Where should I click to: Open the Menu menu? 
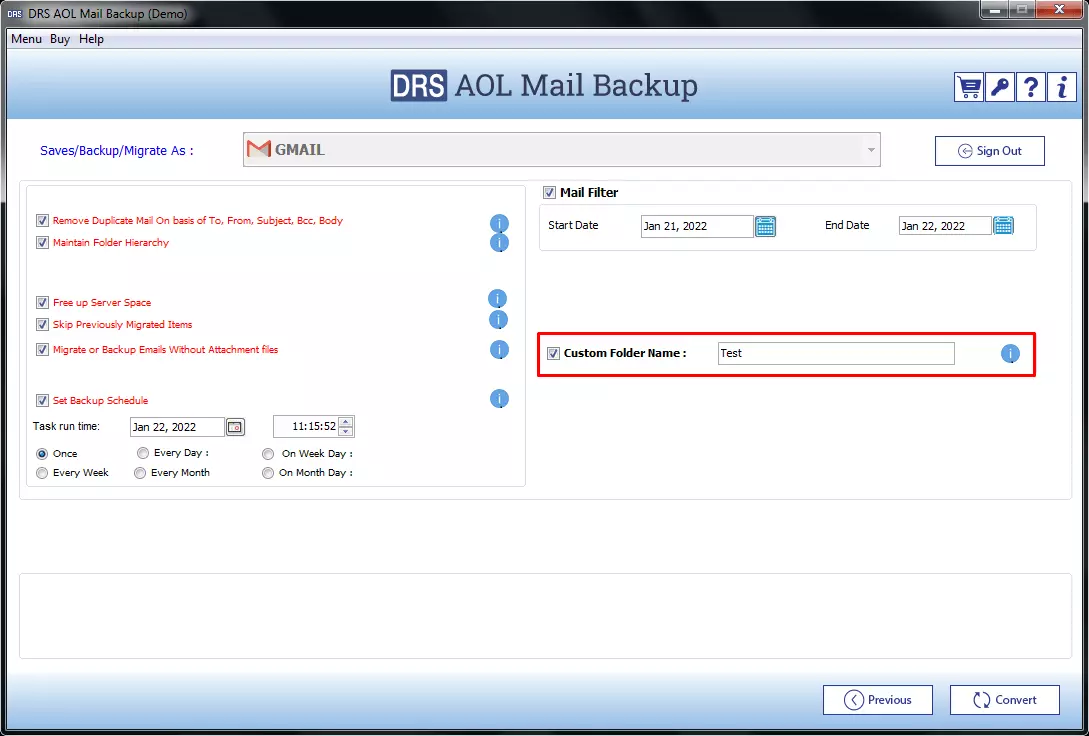(26, 39)
